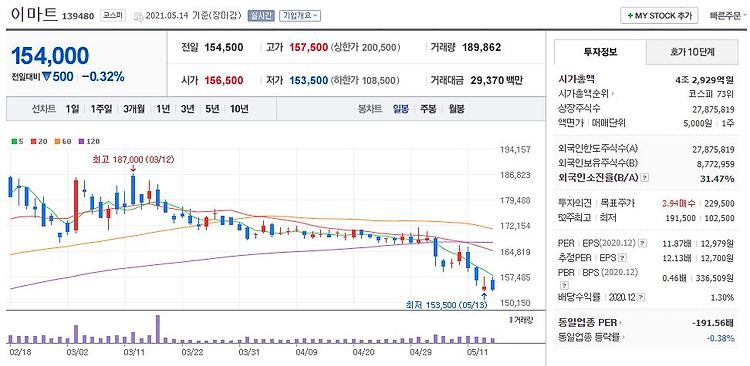750x366 pixels.
Task: Click the 고가 value 157,500
Action: (309, 47)
